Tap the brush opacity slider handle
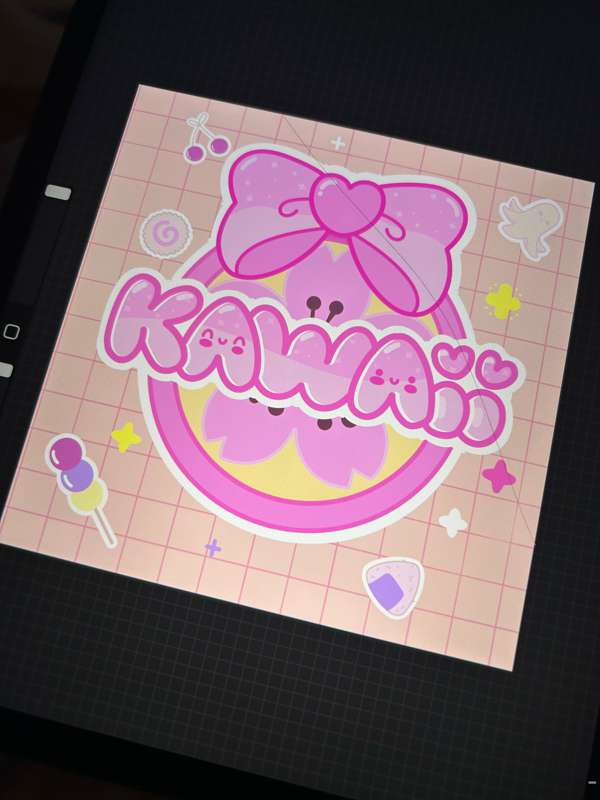The width and height of the screenshot is (600, 800). [x=5, y=370]
